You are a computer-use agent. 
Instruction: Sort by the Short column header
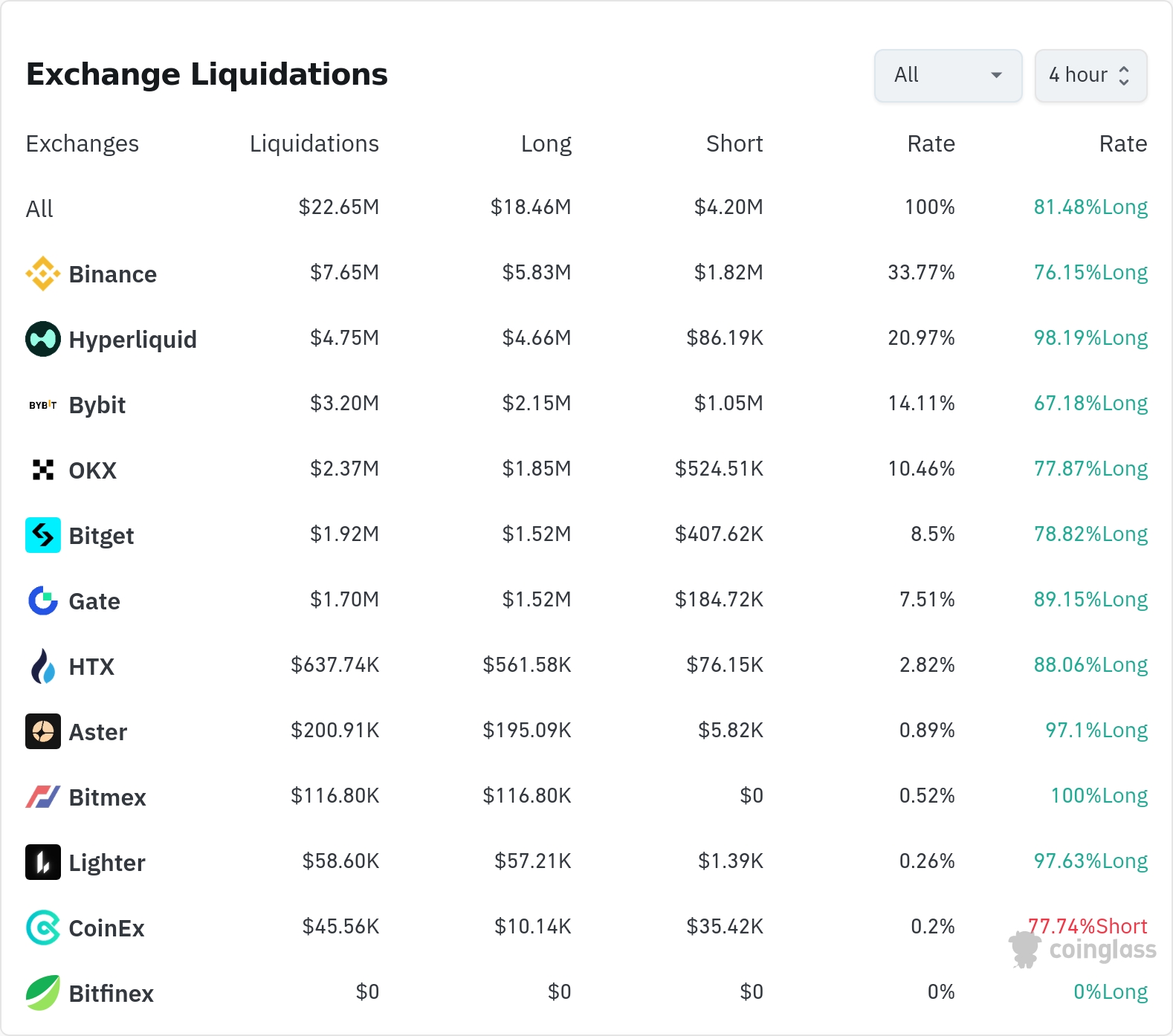[x=734, y=143]
